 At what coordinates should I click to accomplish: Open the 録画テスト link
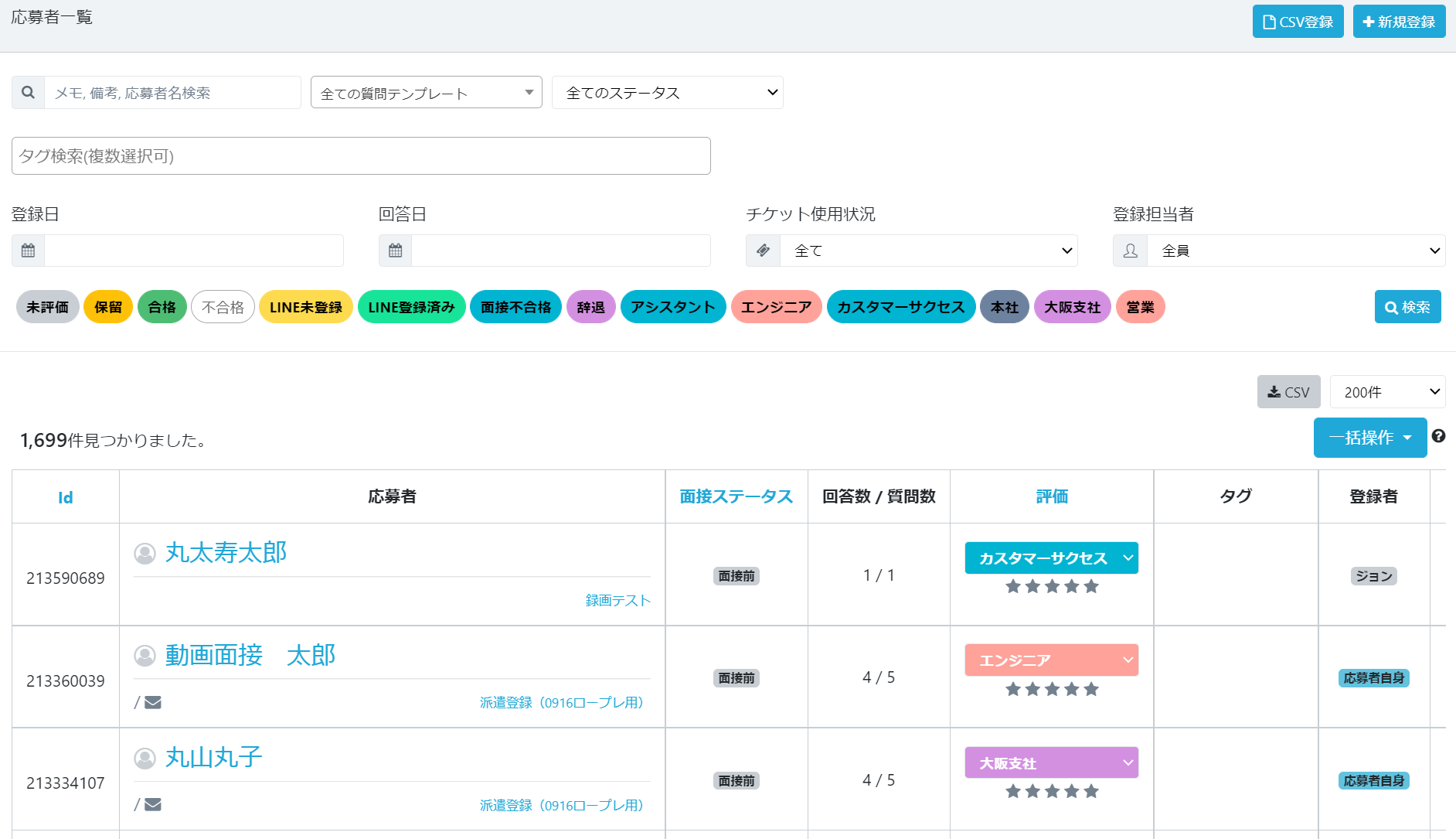pyautogui.click(x=617, y=600)
